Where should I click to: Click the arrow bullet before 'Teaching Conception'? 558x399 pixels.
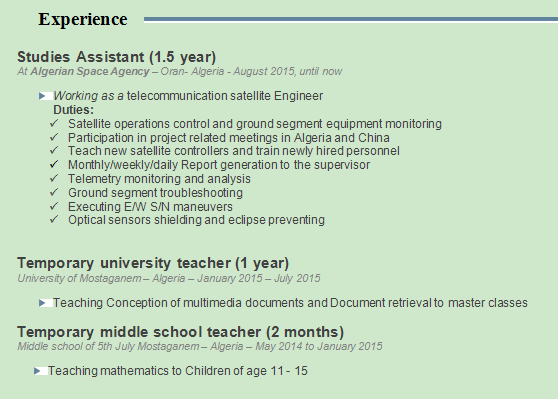point(42,303)
